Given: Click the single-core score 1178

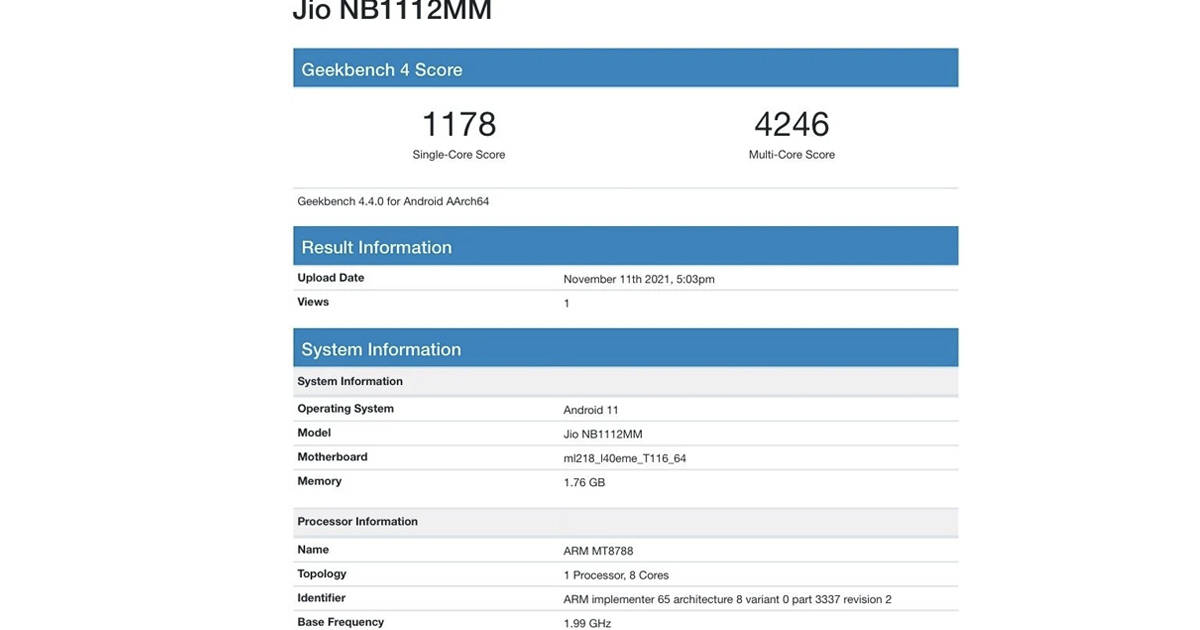Looking at the screenshot, I should coord(457,124).
